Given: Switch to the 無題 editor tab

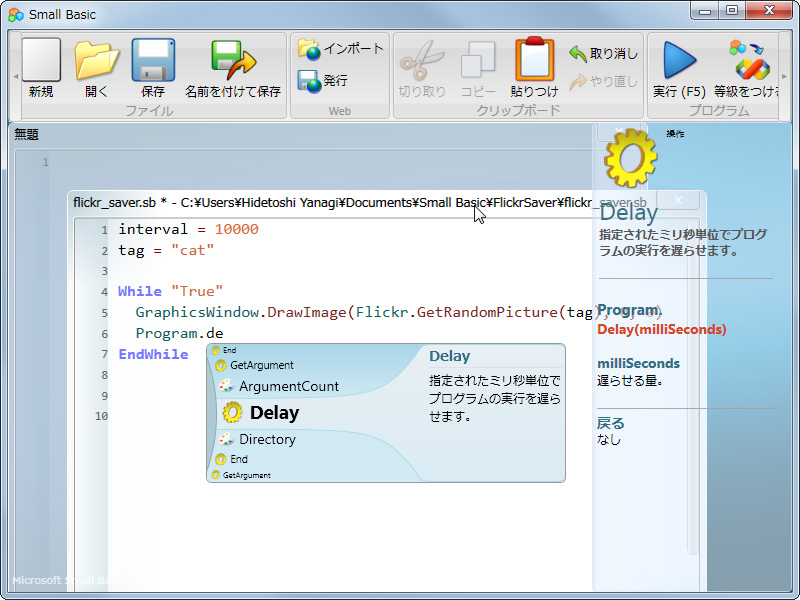Looking at the screenshot, I should (25, 131).
